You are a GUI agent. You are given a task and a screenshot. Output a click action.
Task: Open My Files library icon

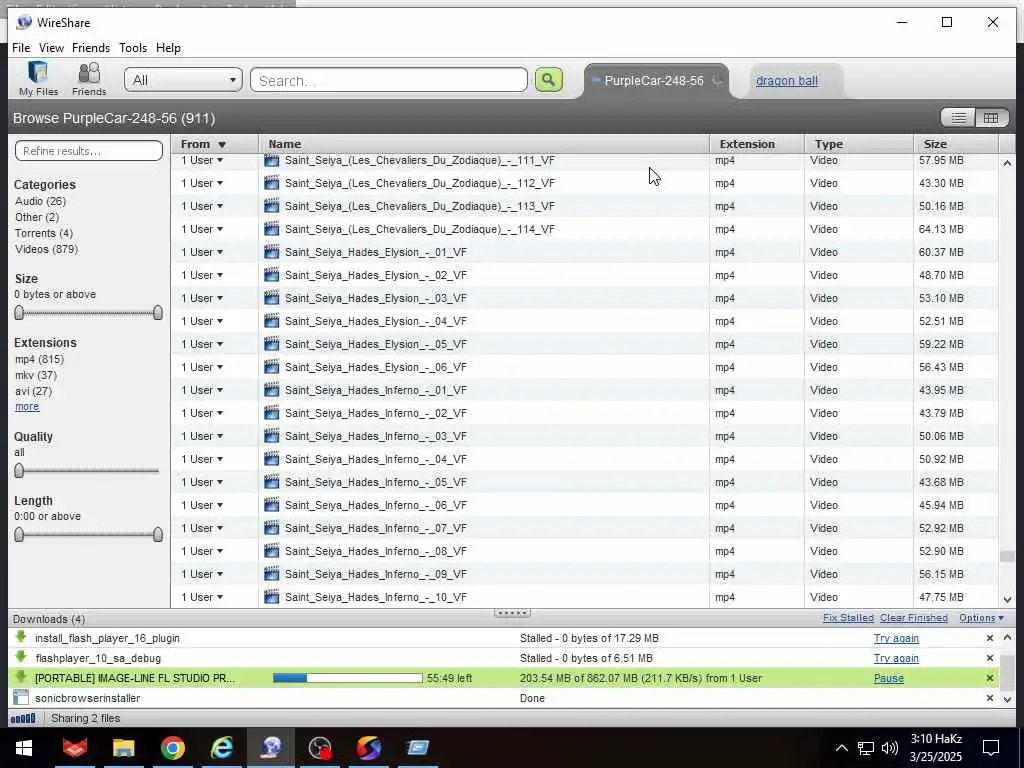click(38, 78)
